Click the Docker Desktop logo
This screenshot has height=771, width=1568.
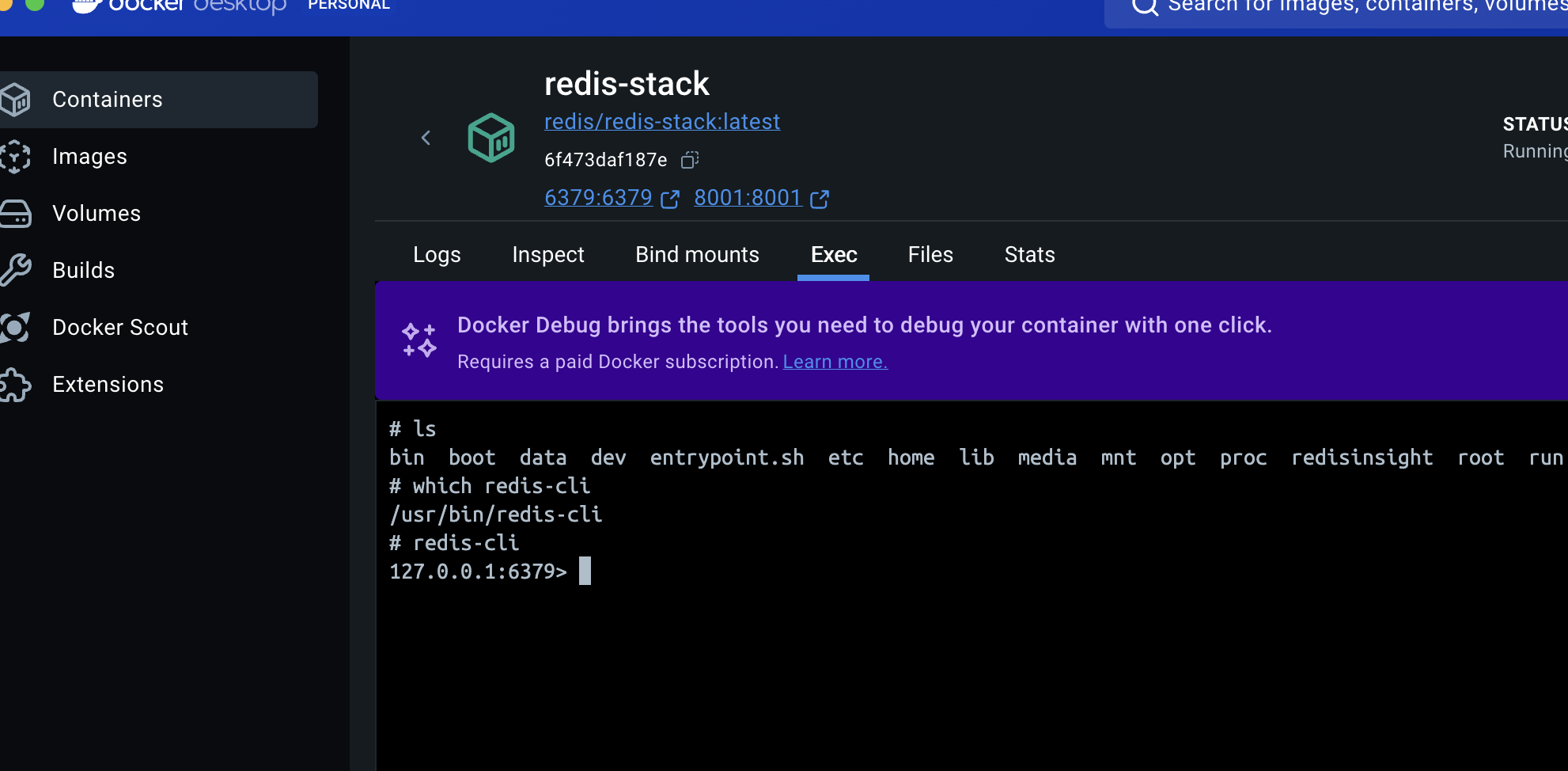coord(180,6)
